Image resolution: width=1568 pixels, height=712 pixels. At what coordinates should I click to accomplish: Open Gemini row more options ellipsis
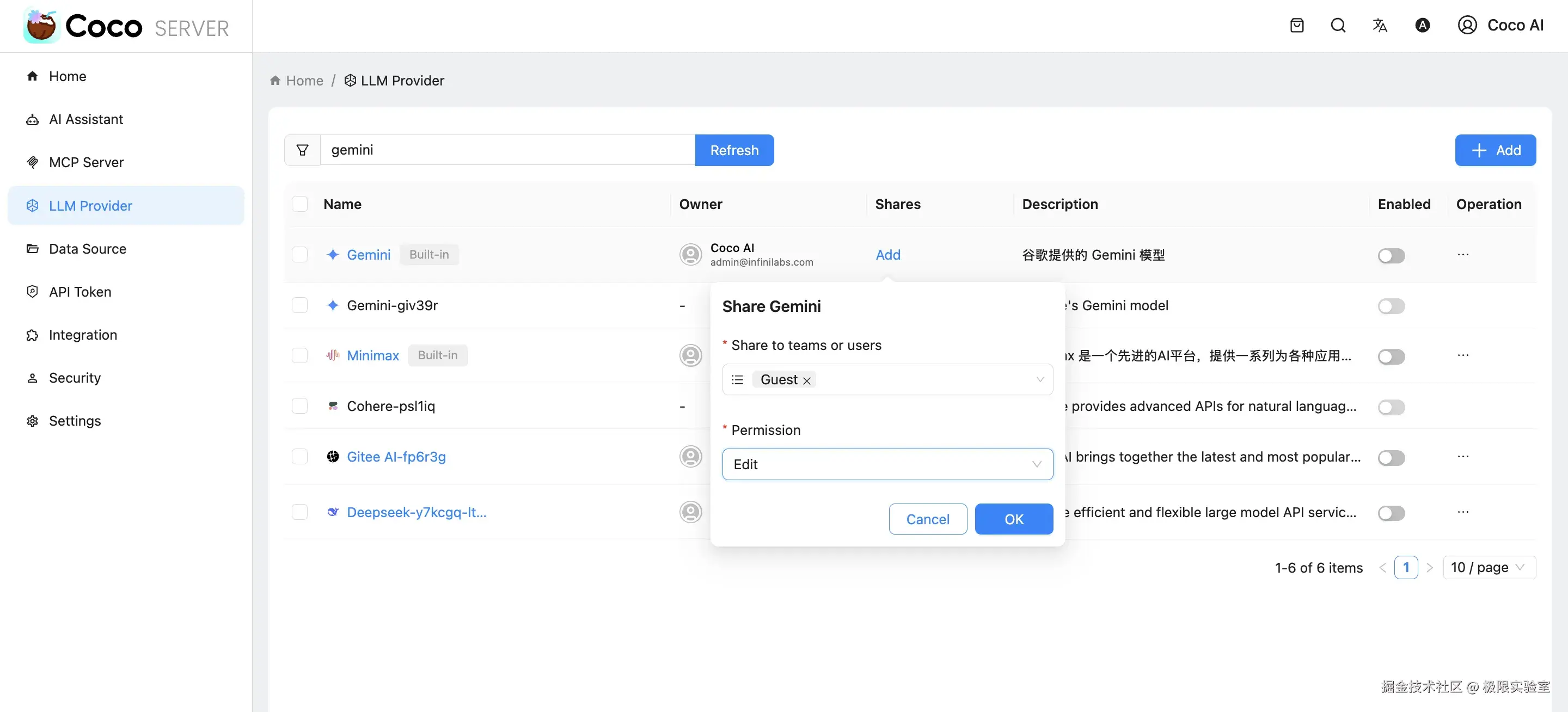1463,254
